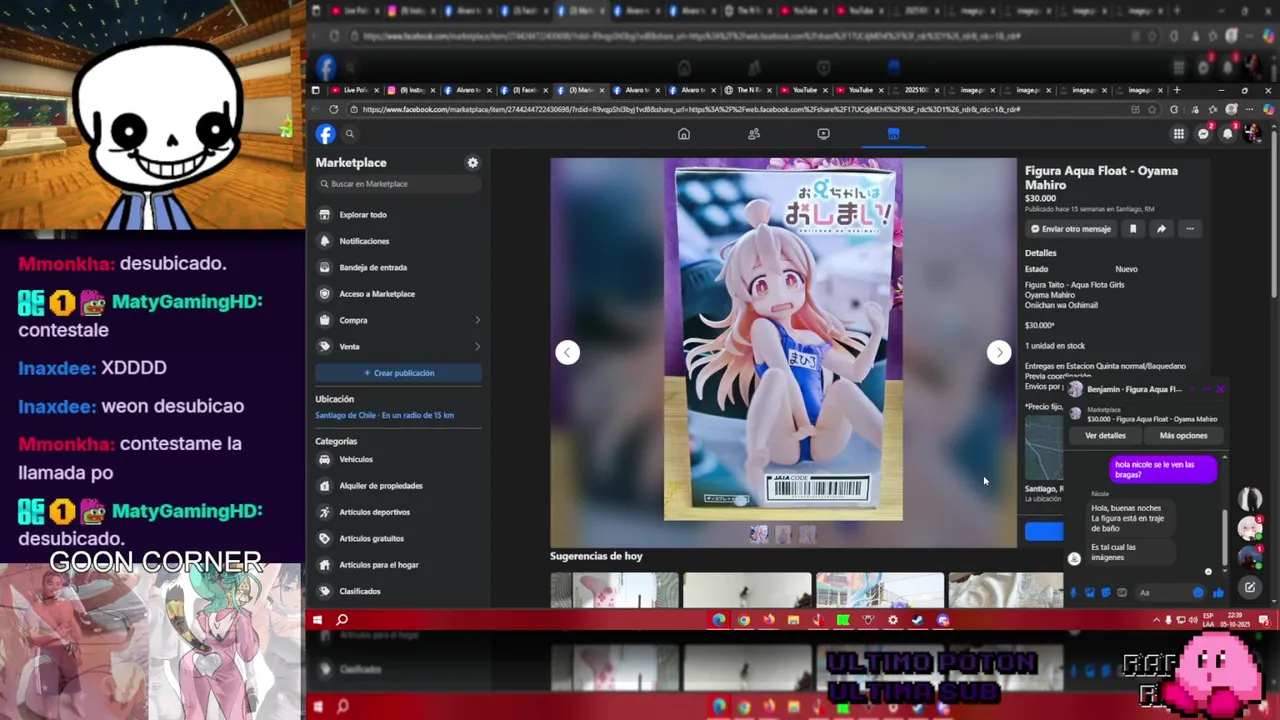This screenshot has height=720, width=1280.
Task: Open the Windows Start menu
Action: click(318, 620)
